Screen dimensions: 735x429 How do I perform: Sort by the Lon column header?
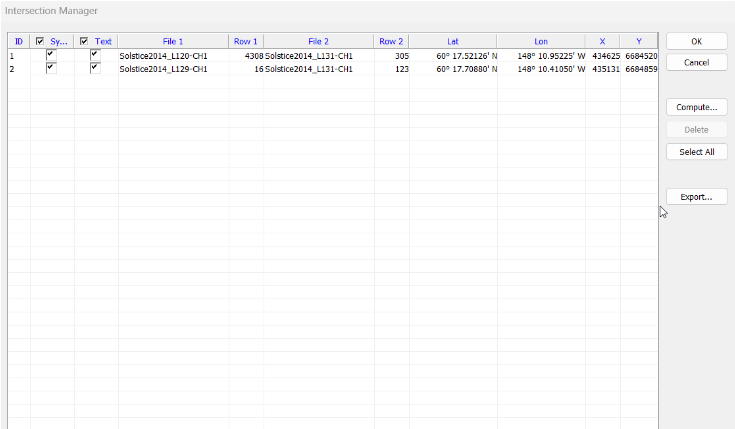point(541,41)
